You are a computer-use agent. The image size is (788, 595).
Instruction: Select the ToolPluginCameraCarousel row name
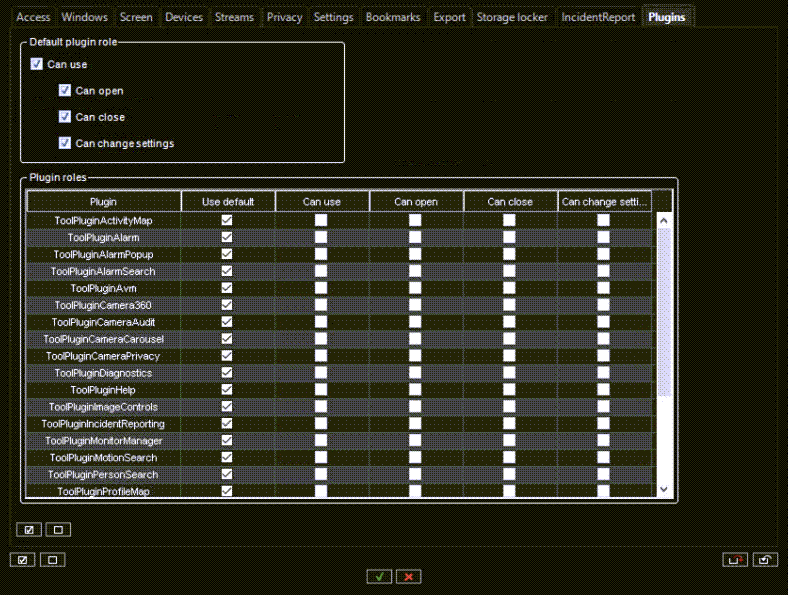tap(104, 339)
